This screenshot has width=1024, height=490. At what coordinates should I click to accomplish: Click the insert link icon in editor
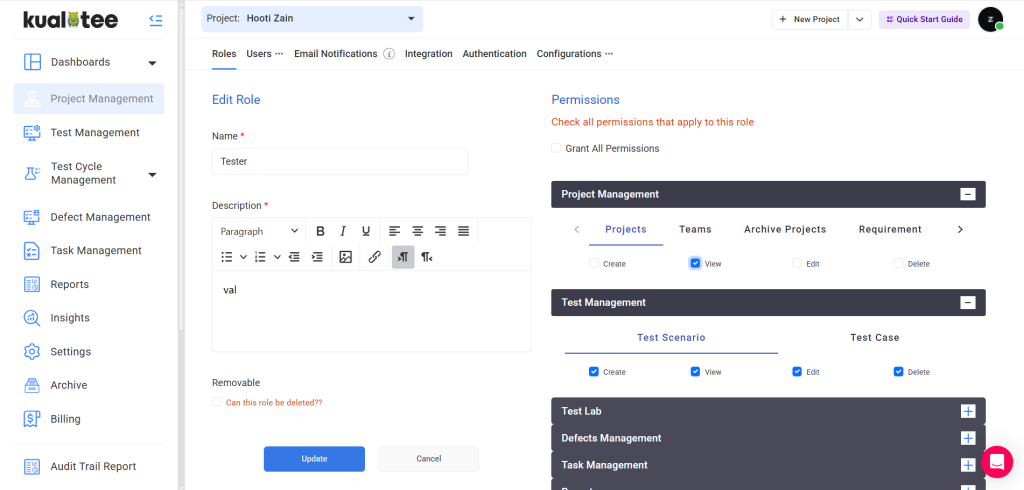click(x=374, y=257)
